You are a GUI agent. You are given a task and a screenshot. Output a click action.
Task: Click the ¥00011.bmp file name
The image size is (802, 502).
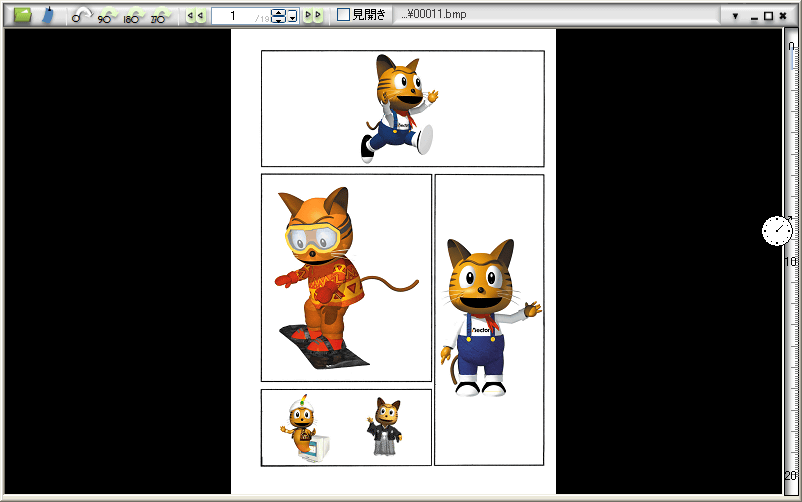click(434, 14)
